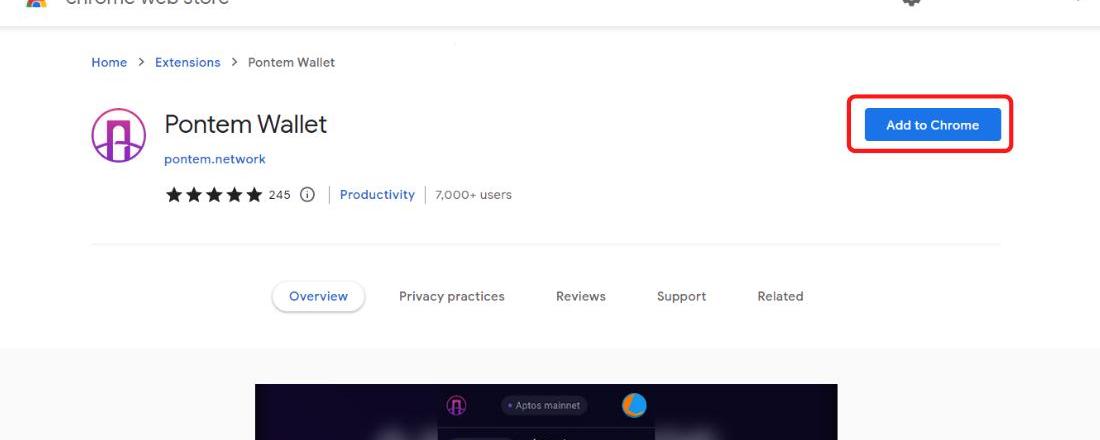Image resolution: width=1100 pixels, height=440 pixels.
Task: Click the Pontem Wallet purple logo icon
Action: coord(119,135)
